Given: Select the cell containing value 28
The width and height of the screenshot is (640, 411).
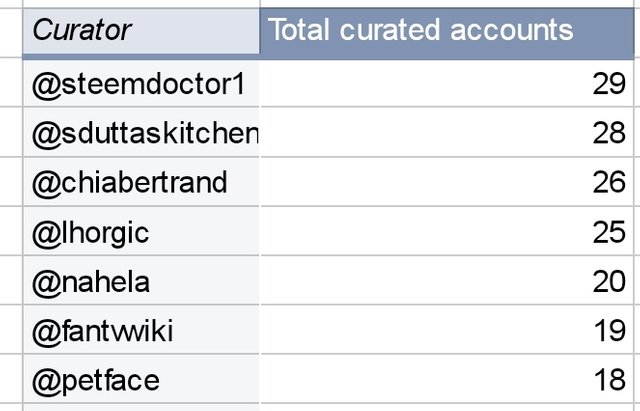Looking at the screenshot, I should pyautogui.click(x=447, y=132).
